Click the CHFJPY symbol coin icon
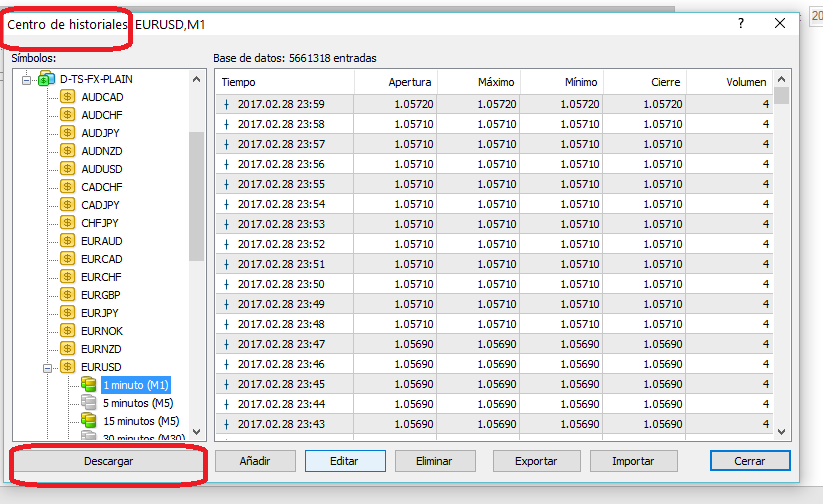 click(68, 223)
